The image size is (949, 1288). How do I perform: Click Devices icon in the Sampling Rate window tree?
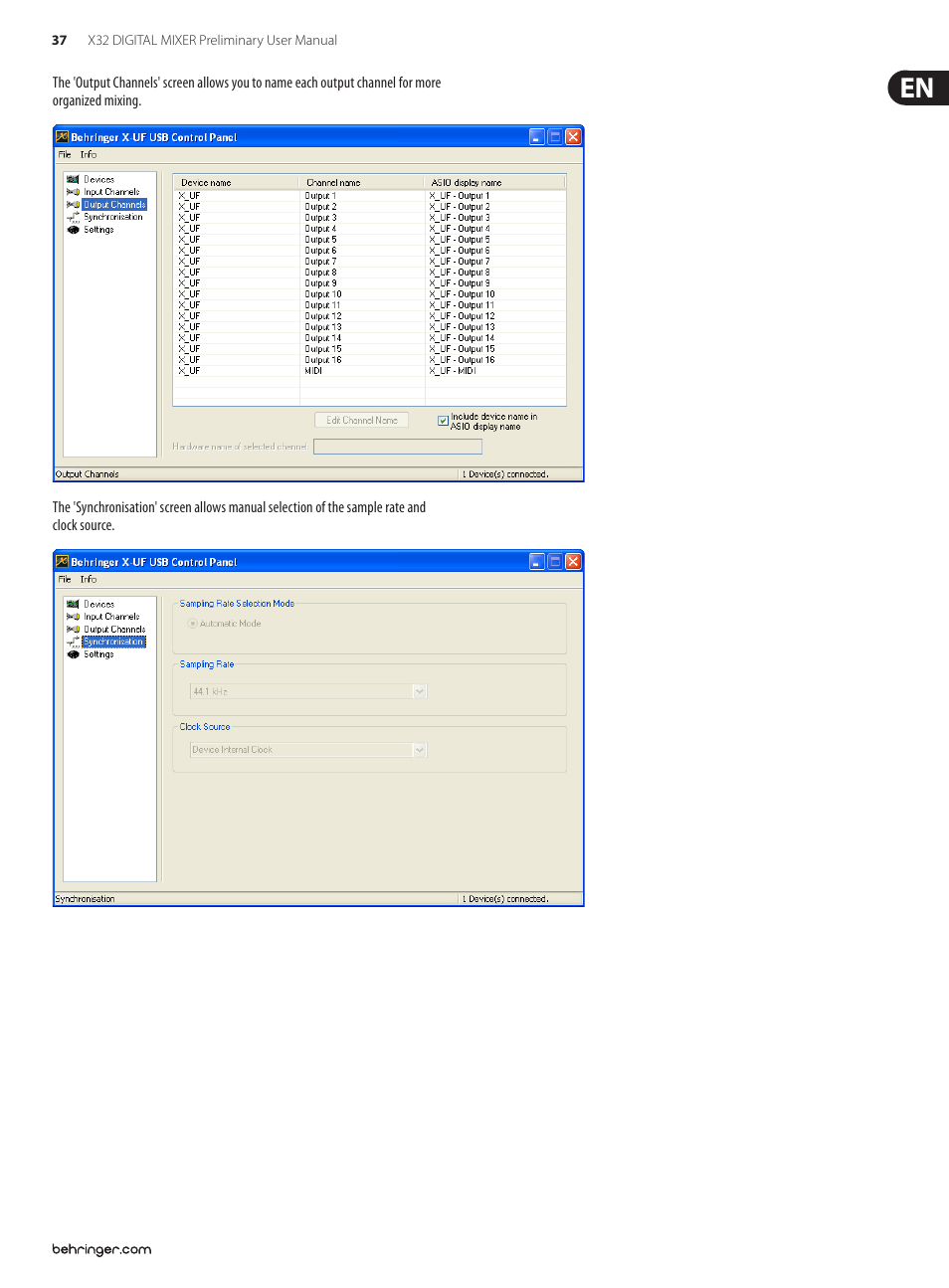(x=73, y=605)
